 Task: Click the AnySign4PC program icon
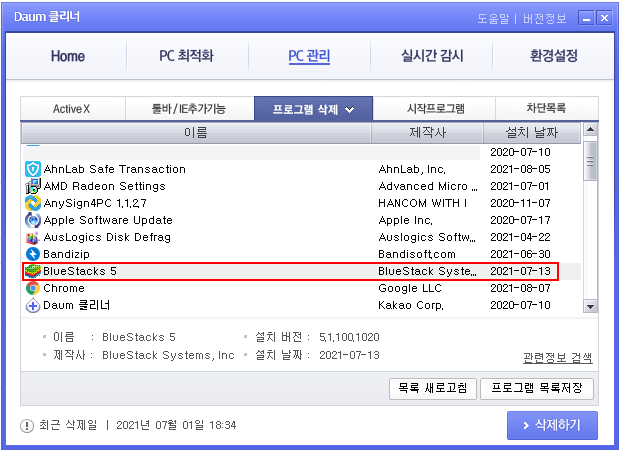[x=32, y=203]
